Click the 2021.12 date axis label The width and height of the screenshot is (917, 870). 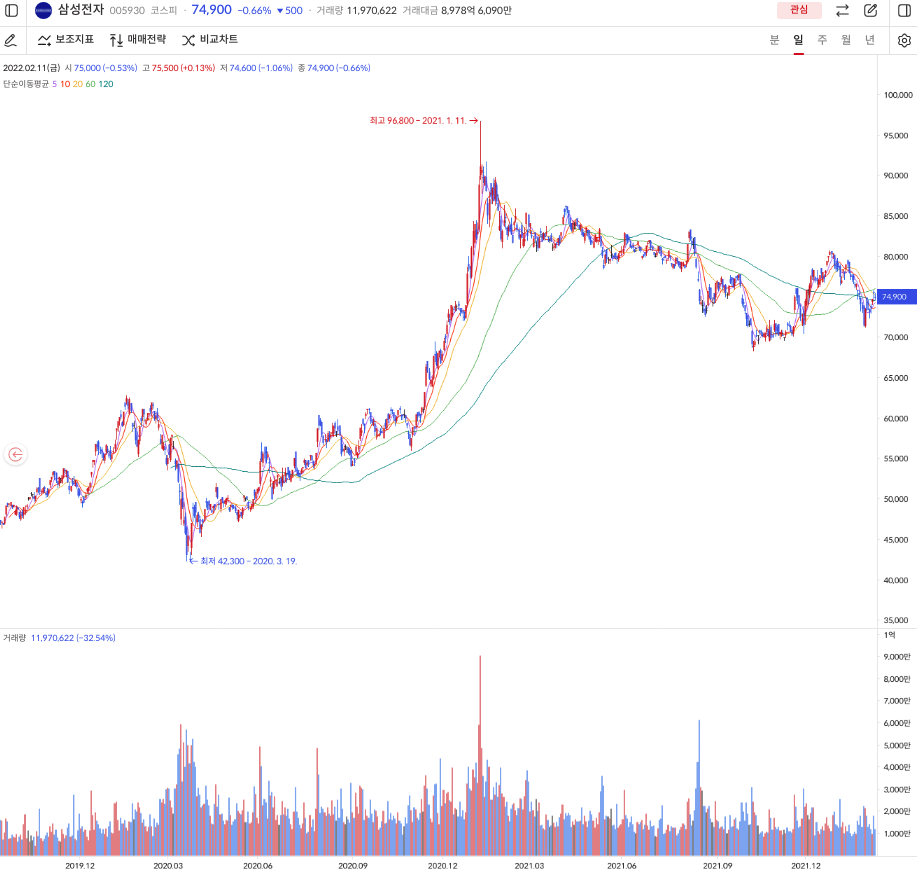coord(805,865)
